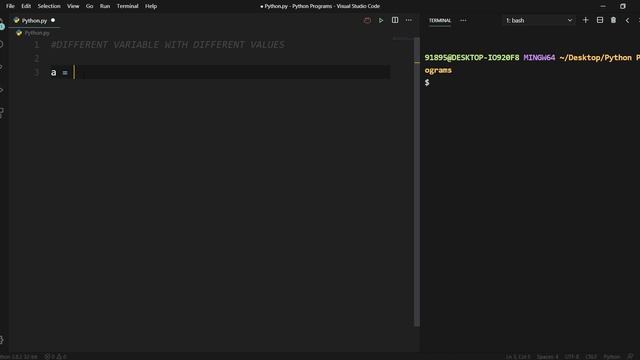This screenshot has width=640, height=360.
Task: Click the red icon beside the run button
Action: pyautogui.click(x=367, y=20)
